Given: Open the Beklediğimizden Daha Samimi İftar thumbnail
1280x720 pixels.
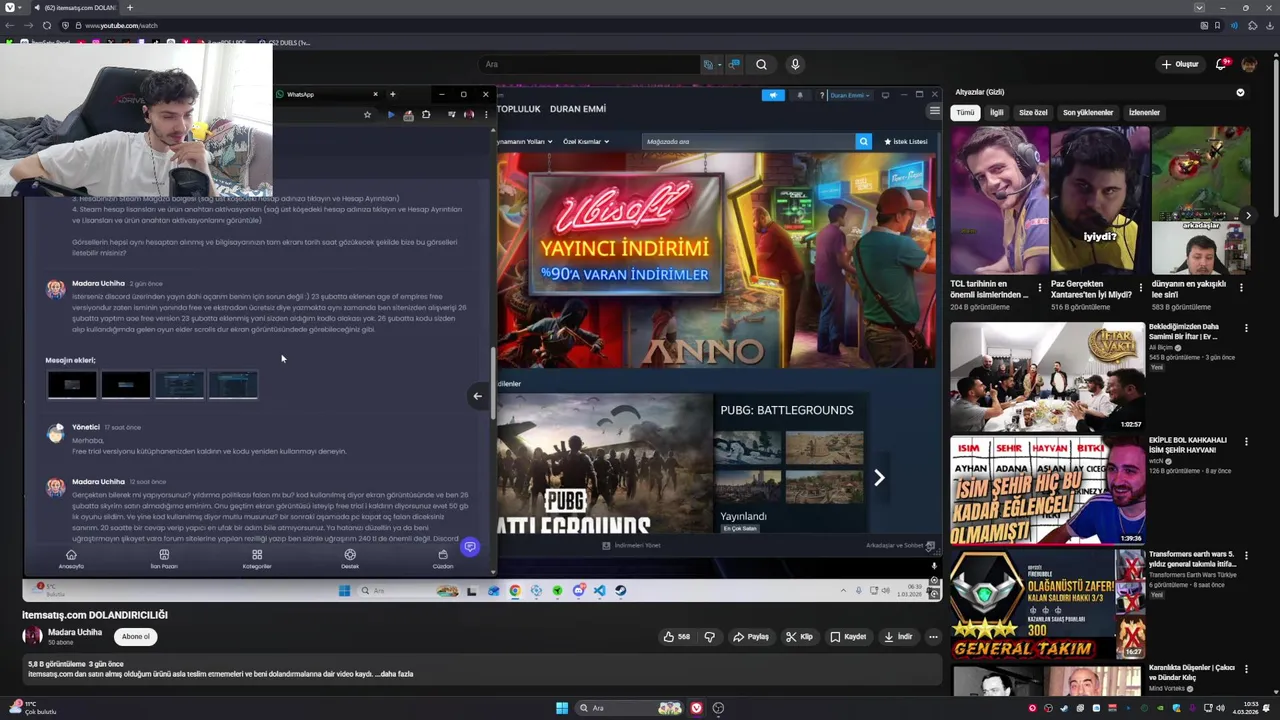Looking at the screenshot, I should tap(1047, 375).
